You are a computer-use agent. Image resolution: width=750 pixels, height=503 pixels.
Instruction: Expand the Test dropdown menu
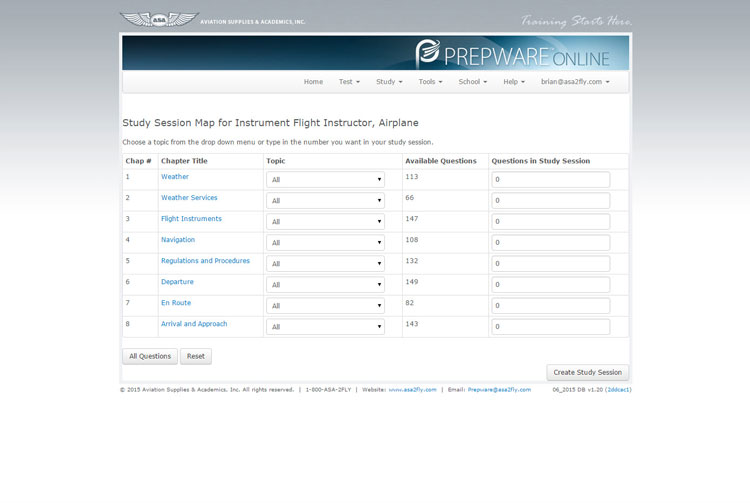click(349, 82)
